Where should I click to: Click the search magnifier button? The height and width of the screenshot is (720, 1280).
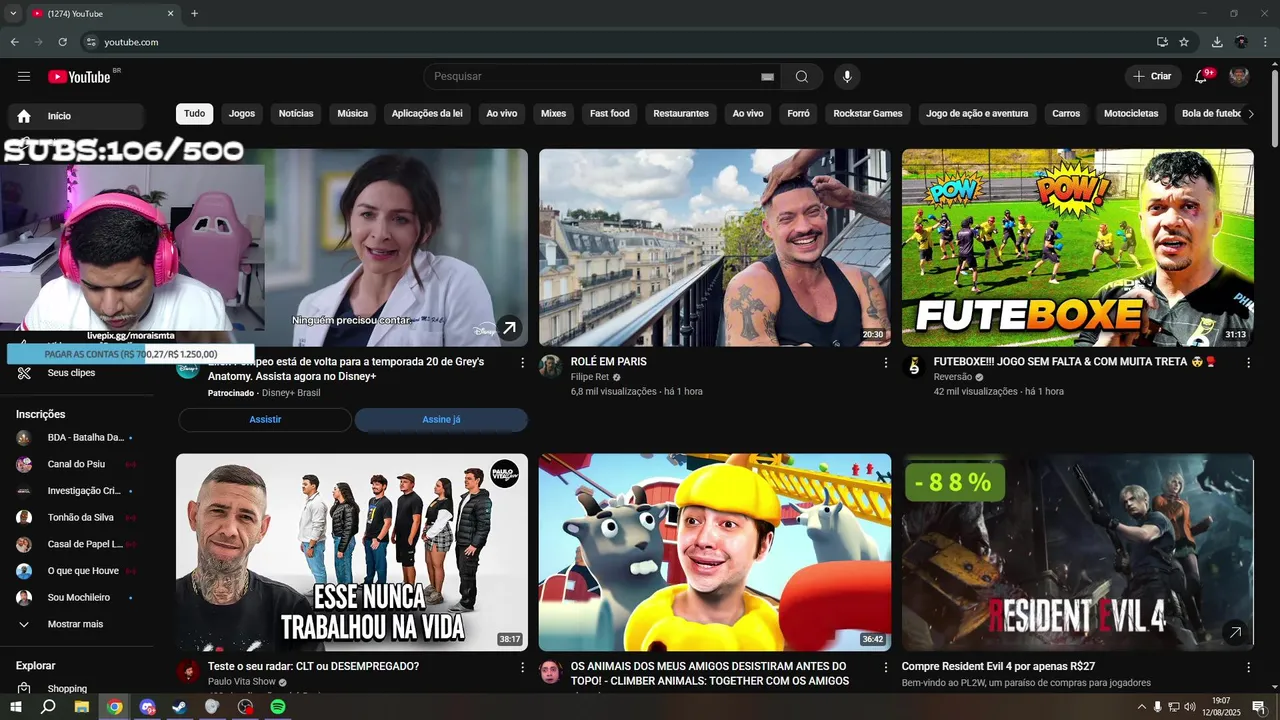(x=802, y=76)
